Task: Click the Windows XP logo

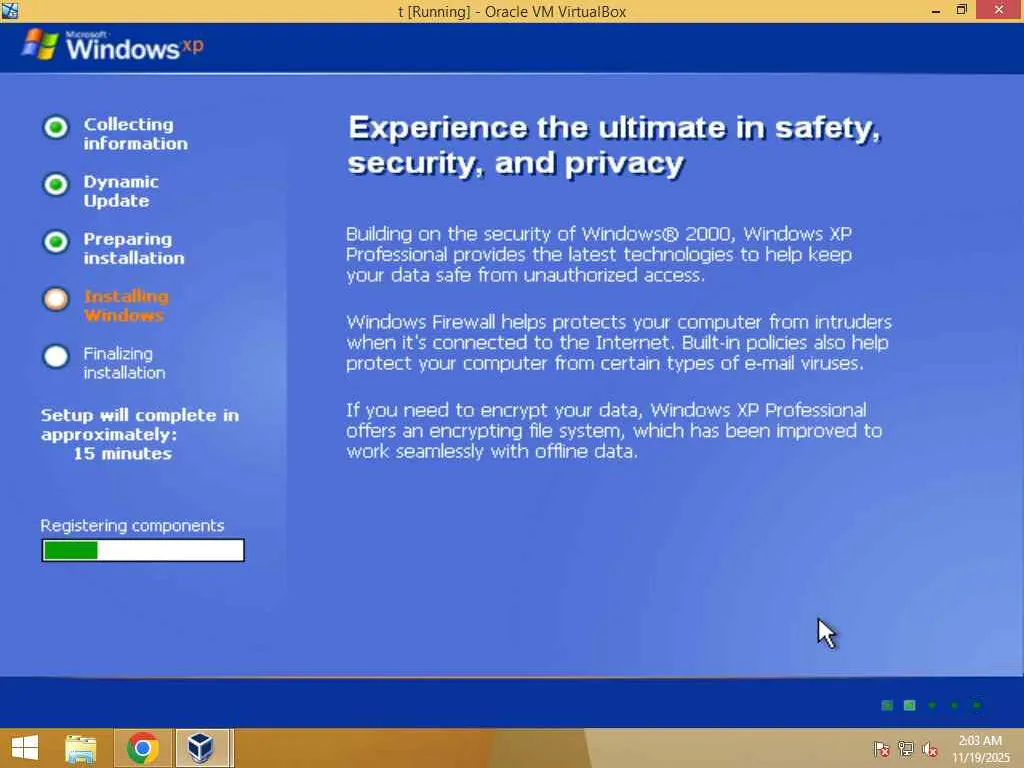Action: (x=112, y=46)
